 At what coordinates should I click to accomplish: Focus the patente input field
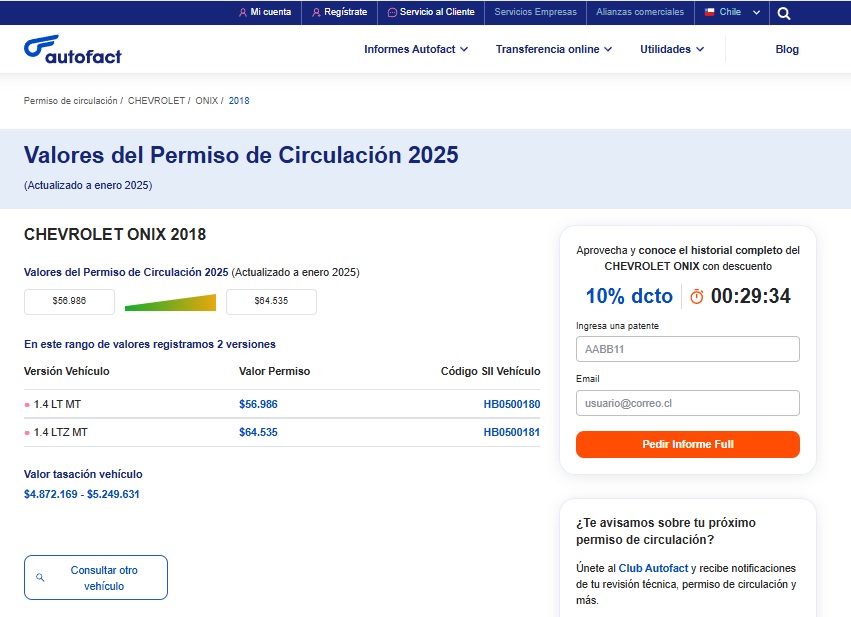coord(687,349)
